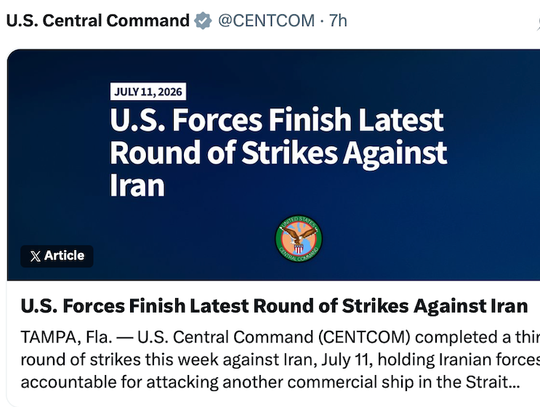
Task: Click the partially visible Grok icon at top right
Action: (538, 21)
